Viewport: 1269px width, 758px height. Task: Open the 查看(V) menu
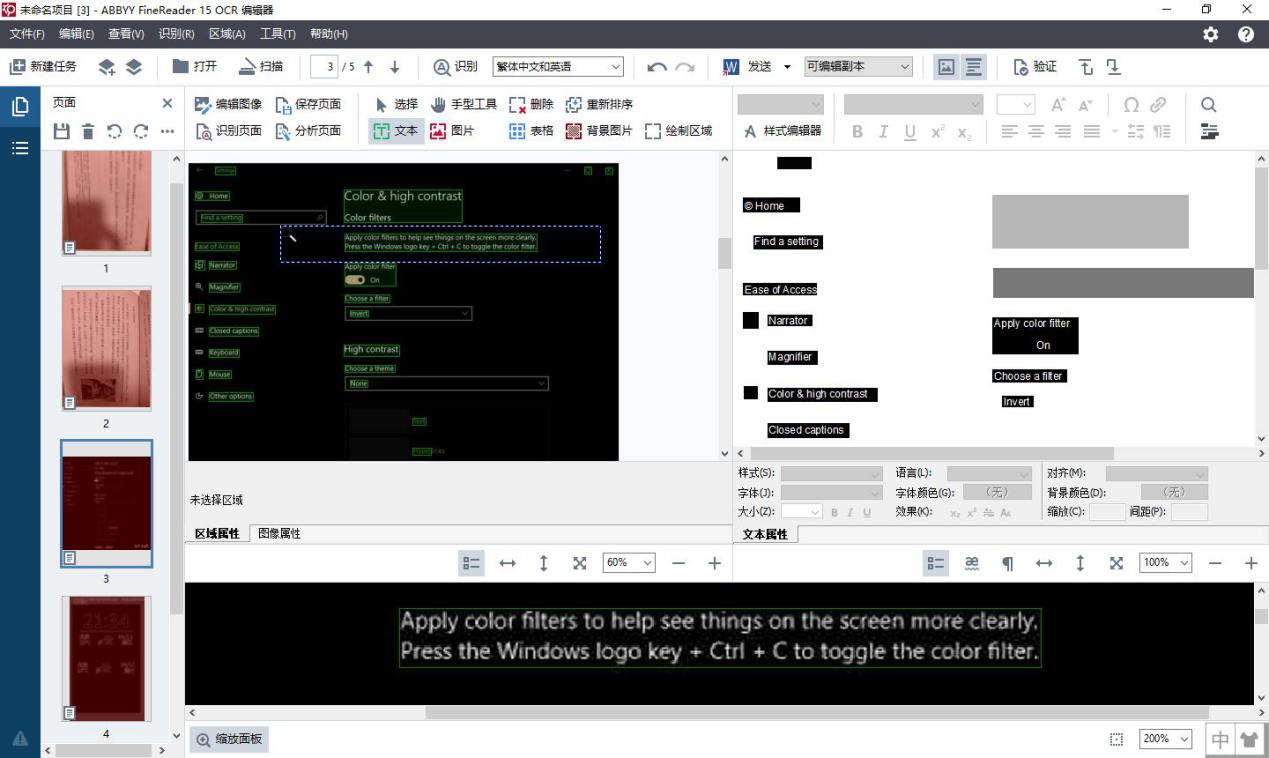(x=126, y=34)
